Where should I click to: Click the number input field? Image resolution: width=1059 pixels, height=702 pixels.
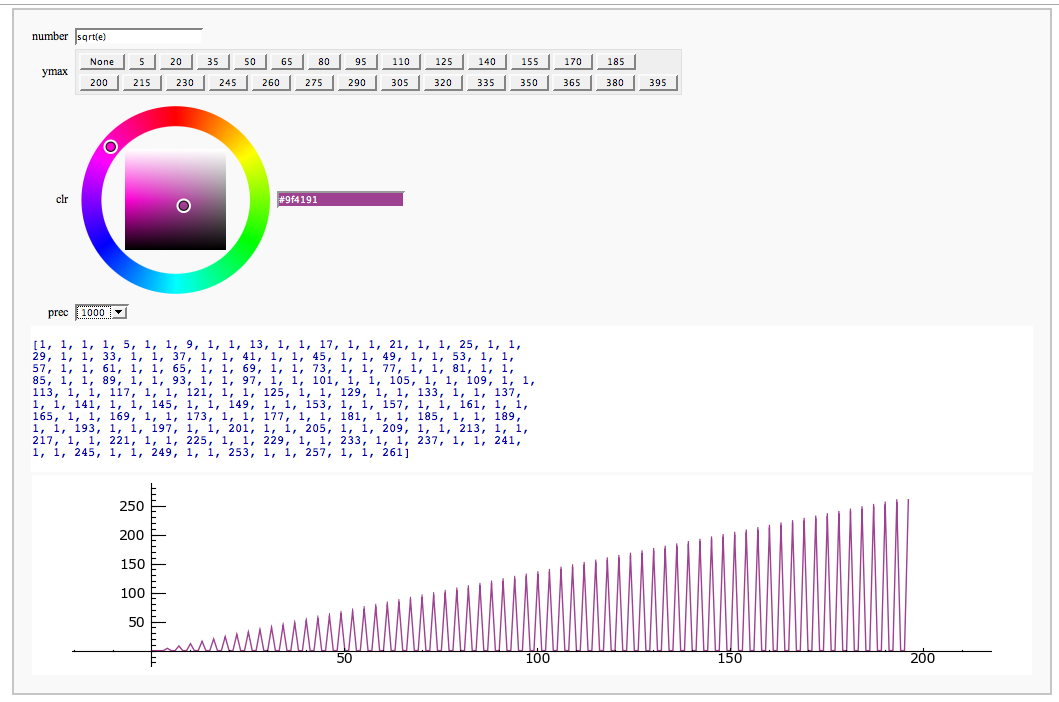click(138, 37)
